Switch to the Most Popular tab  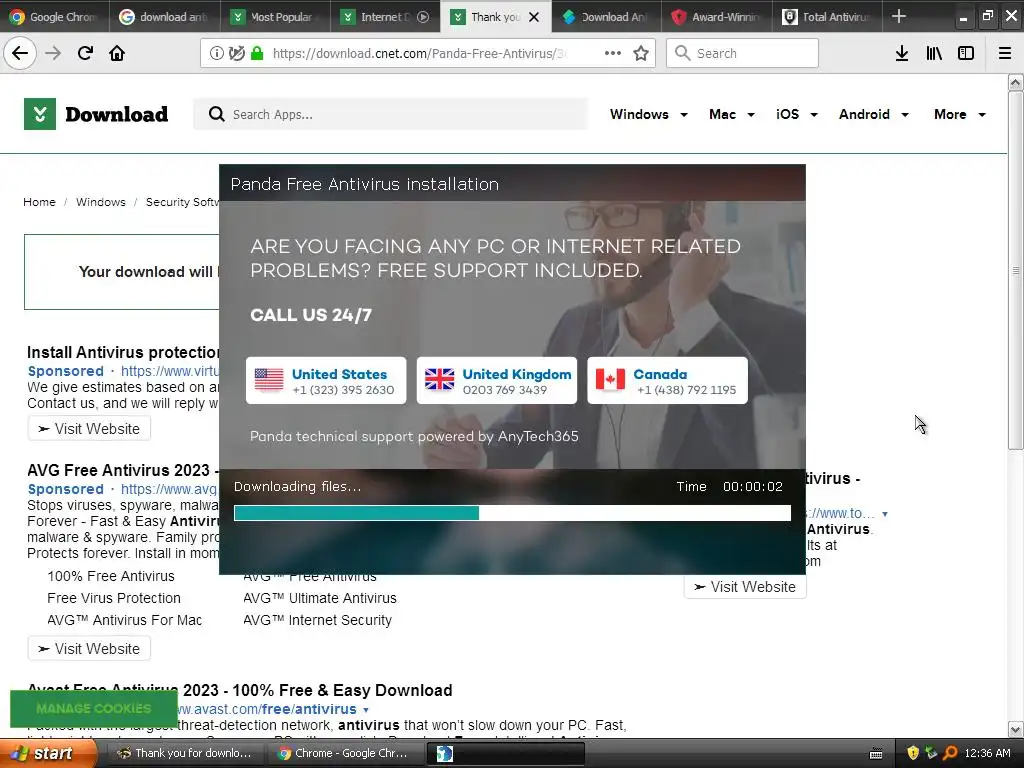tap(274, 17)
